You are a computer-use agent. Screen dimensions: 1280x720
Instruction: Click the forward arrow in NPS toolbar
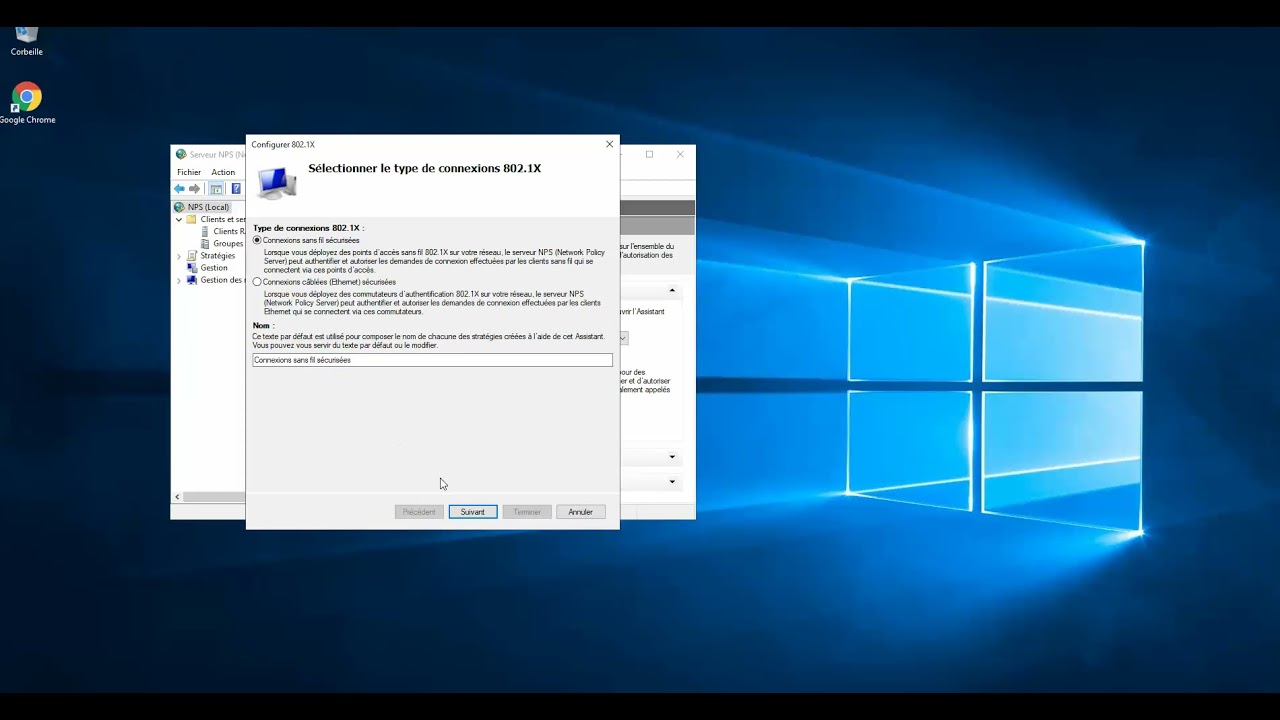pos(195,188)
